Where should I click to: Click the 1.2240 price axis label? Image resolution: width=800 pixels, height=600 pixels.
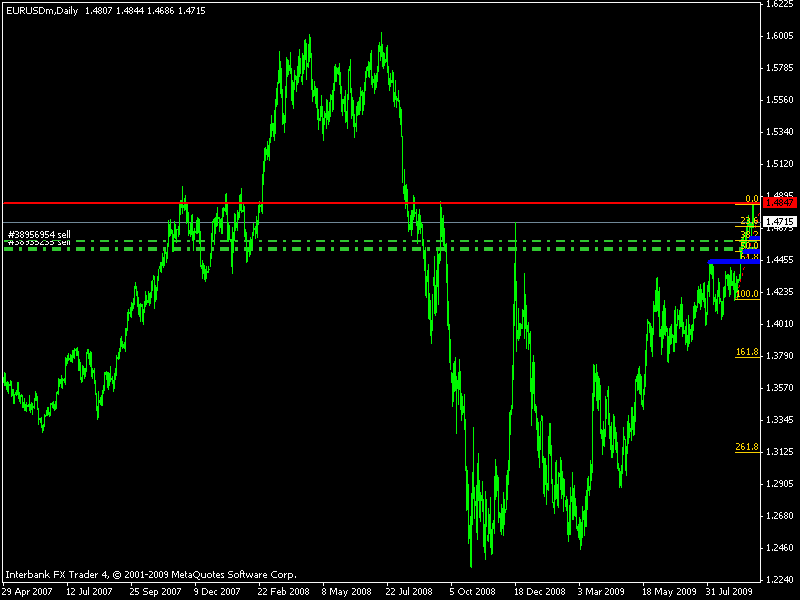pyautogui.click(x=780, y=579)
